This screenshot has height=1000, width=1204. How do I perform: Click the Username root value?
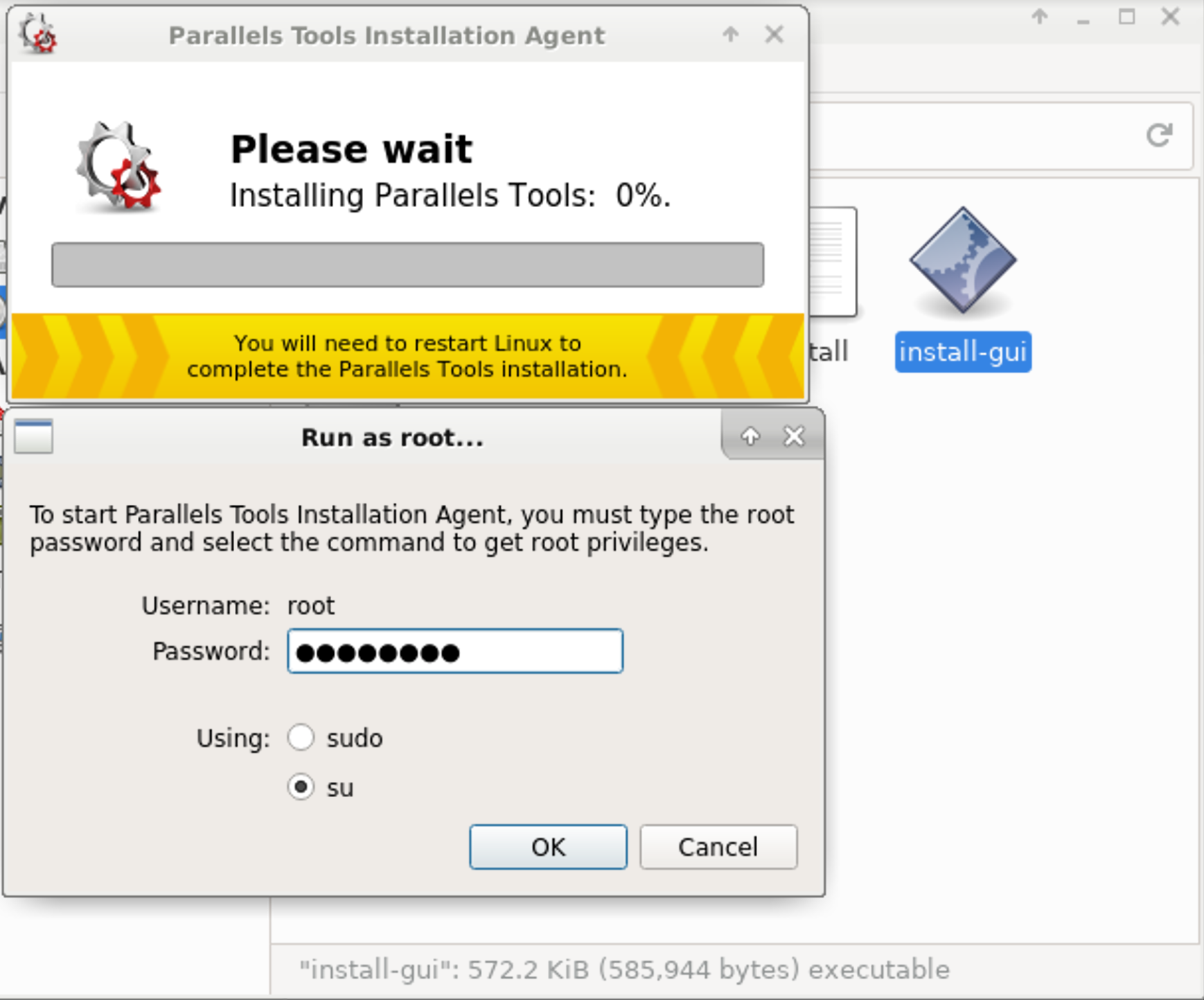pos(311,606)
